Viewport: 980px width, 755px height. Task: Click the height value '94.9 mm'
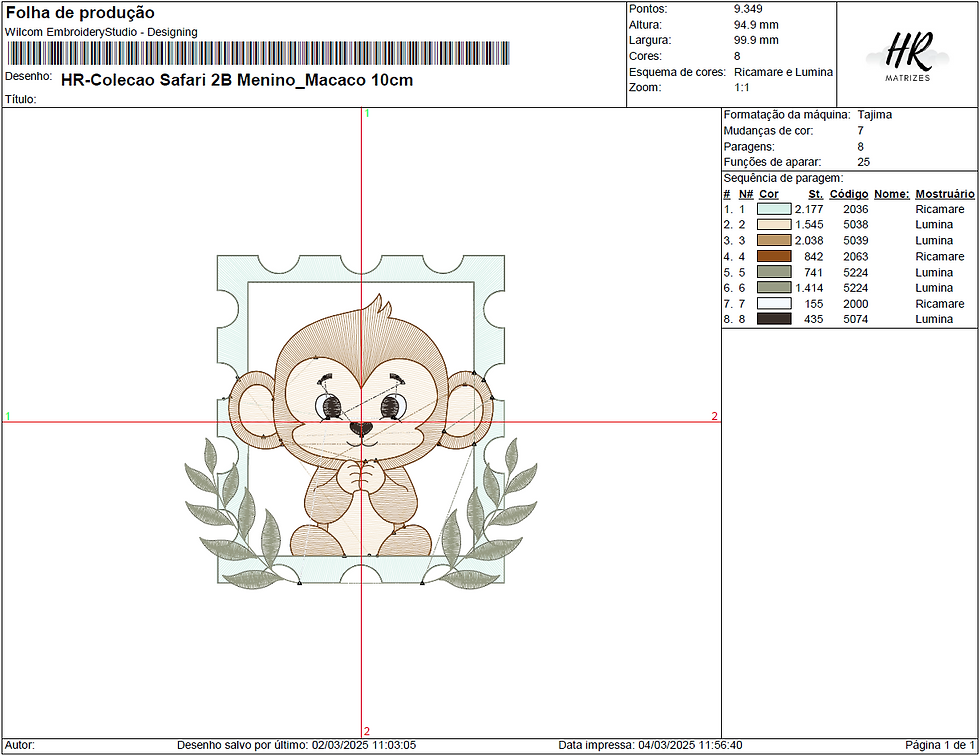coord(756,25)
